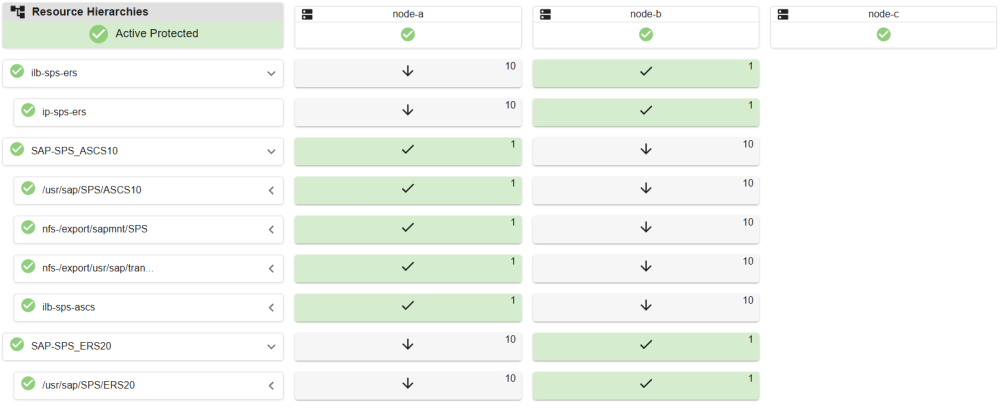This screenshot has height=409, width=1000.
Task: Click SAP-SPS_ERS20 active cell on node-b
Action: tap(646, 345)
